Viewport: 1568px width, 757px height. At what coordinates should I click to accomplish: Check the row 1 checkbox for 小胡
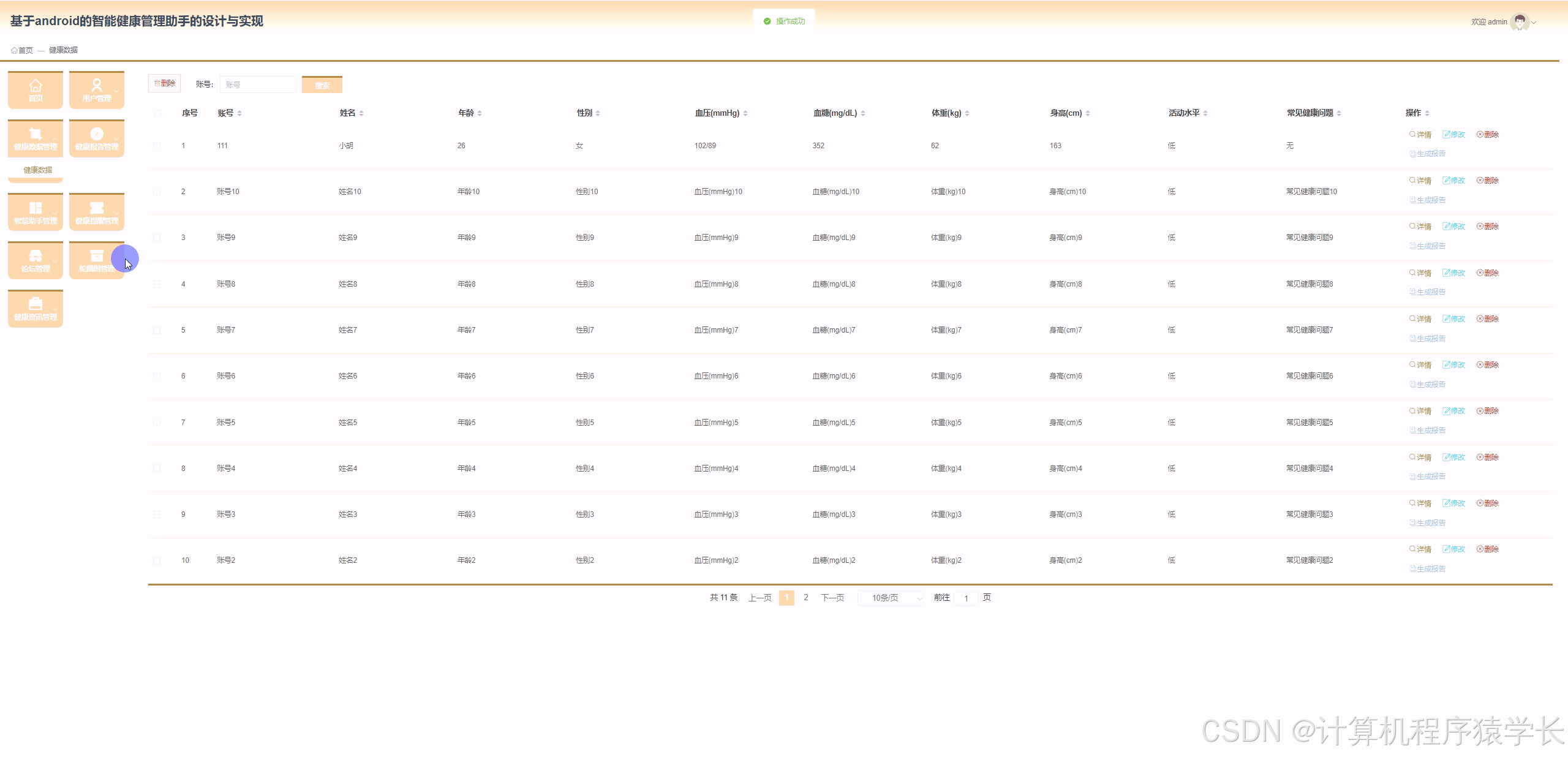[157, 146]
